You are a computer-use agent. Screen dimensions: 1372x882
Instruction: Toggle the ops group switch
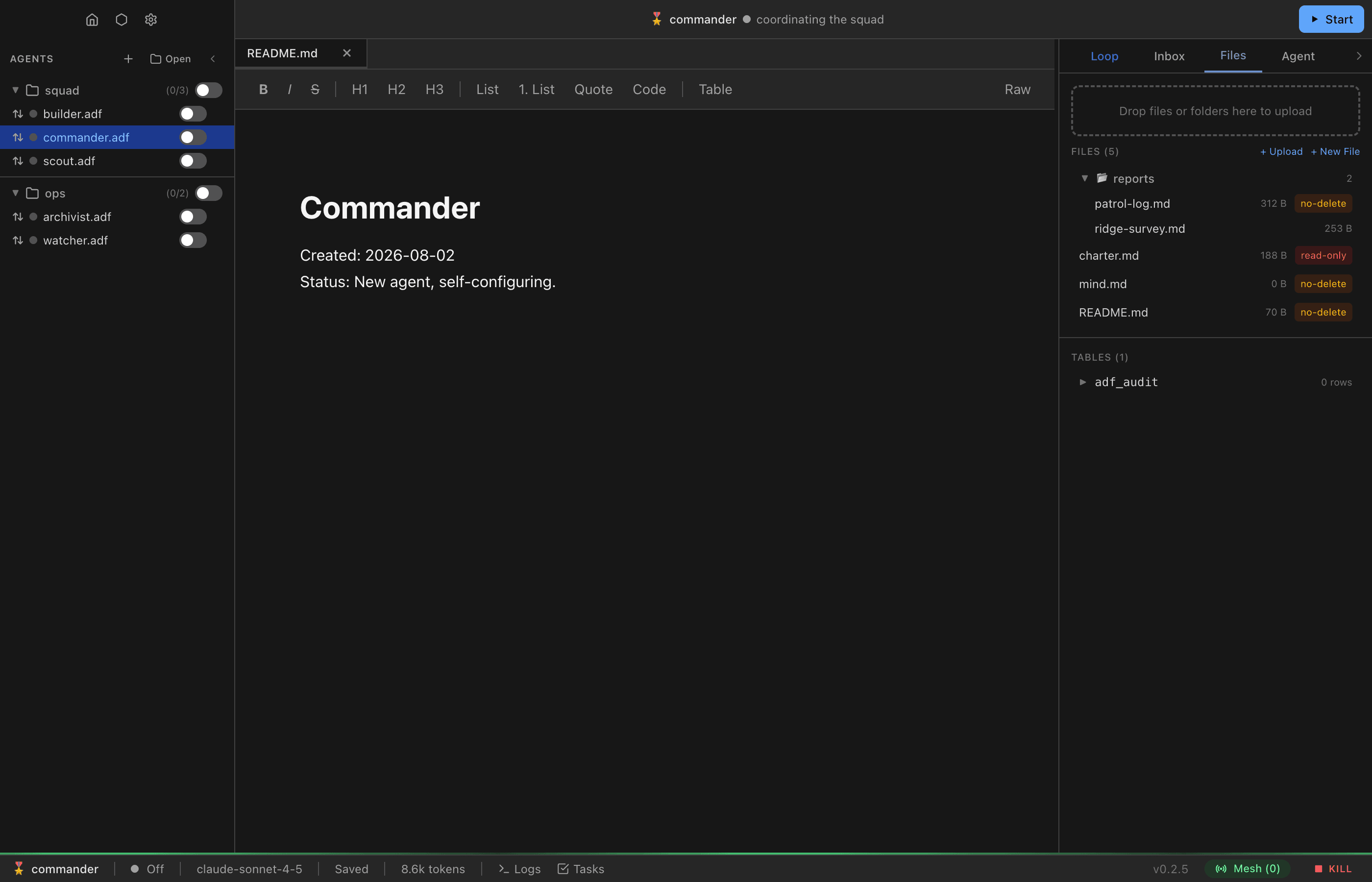tap(208, 194)
